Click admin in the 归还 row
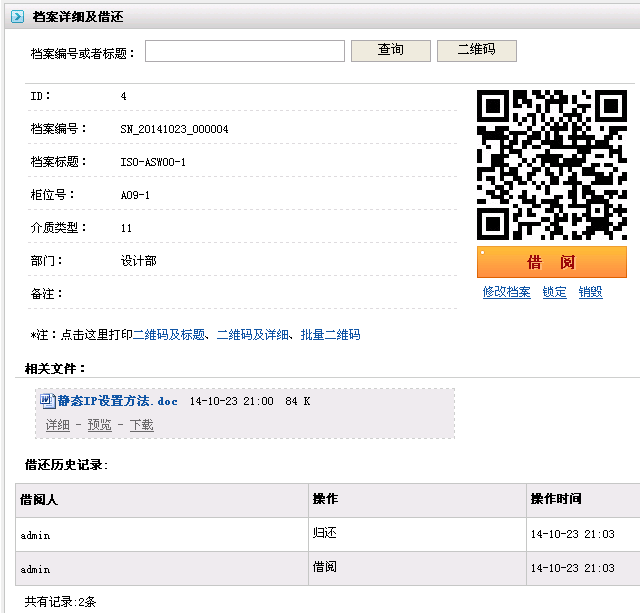Screen dimensions: 640x613 coord(35,535)
